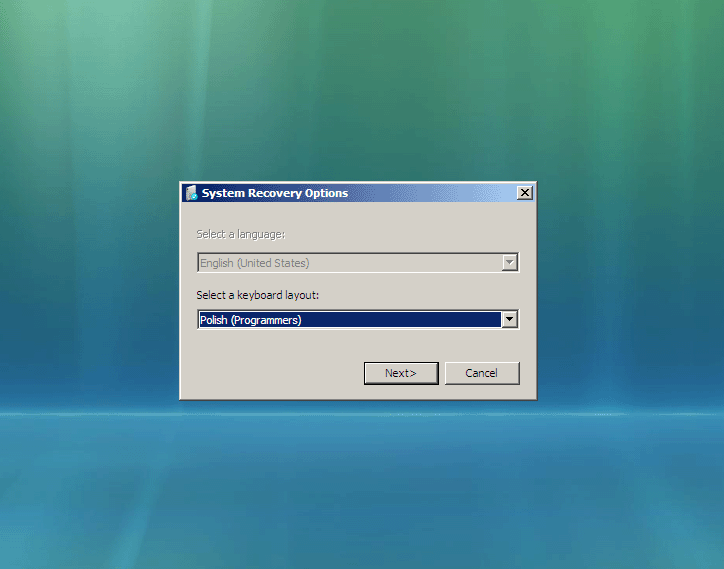Click the 'Select a keyboard layout:' label

[x=258, y=295]
